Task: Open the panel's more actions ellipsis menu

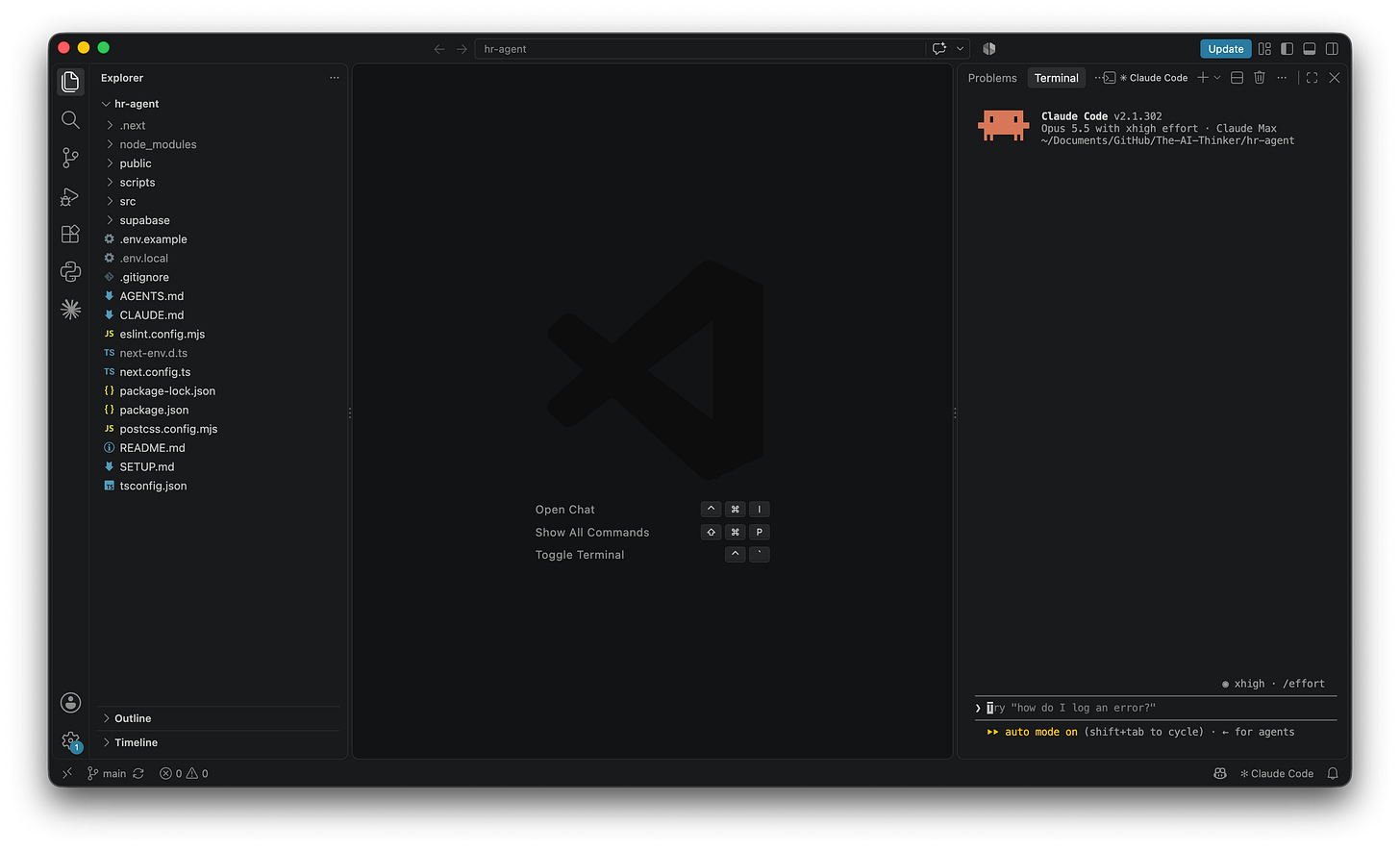Action: click(1282, 78)
